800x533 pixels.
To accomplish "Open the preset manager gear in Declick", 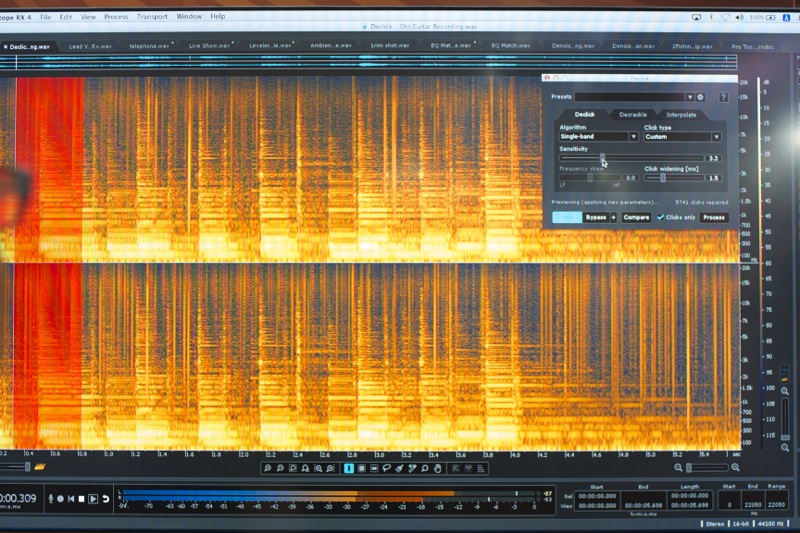I will click(701, 97).
